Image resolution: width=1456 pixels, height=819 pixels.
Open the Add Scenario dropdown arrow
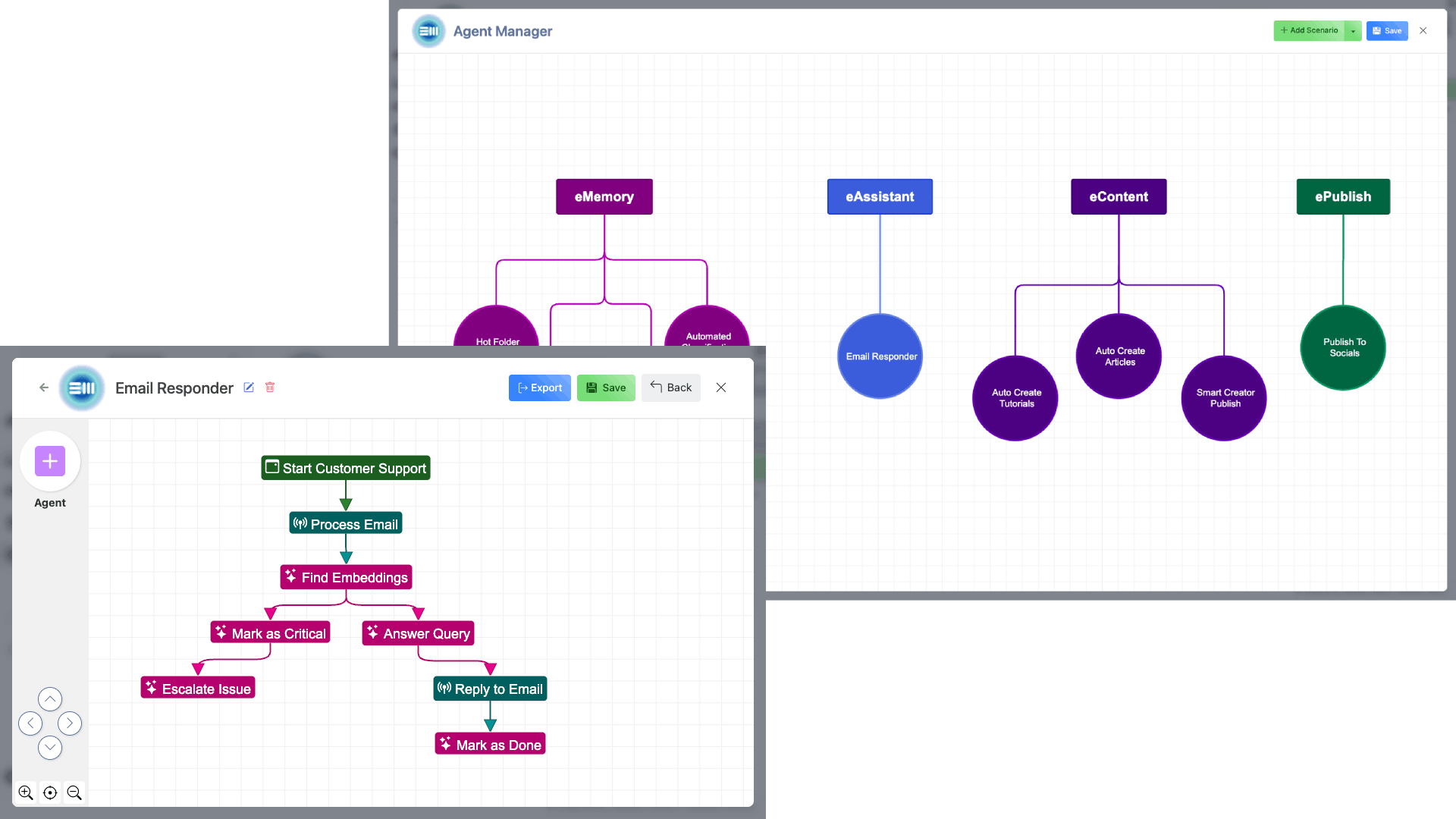[x=1353, y=31]
